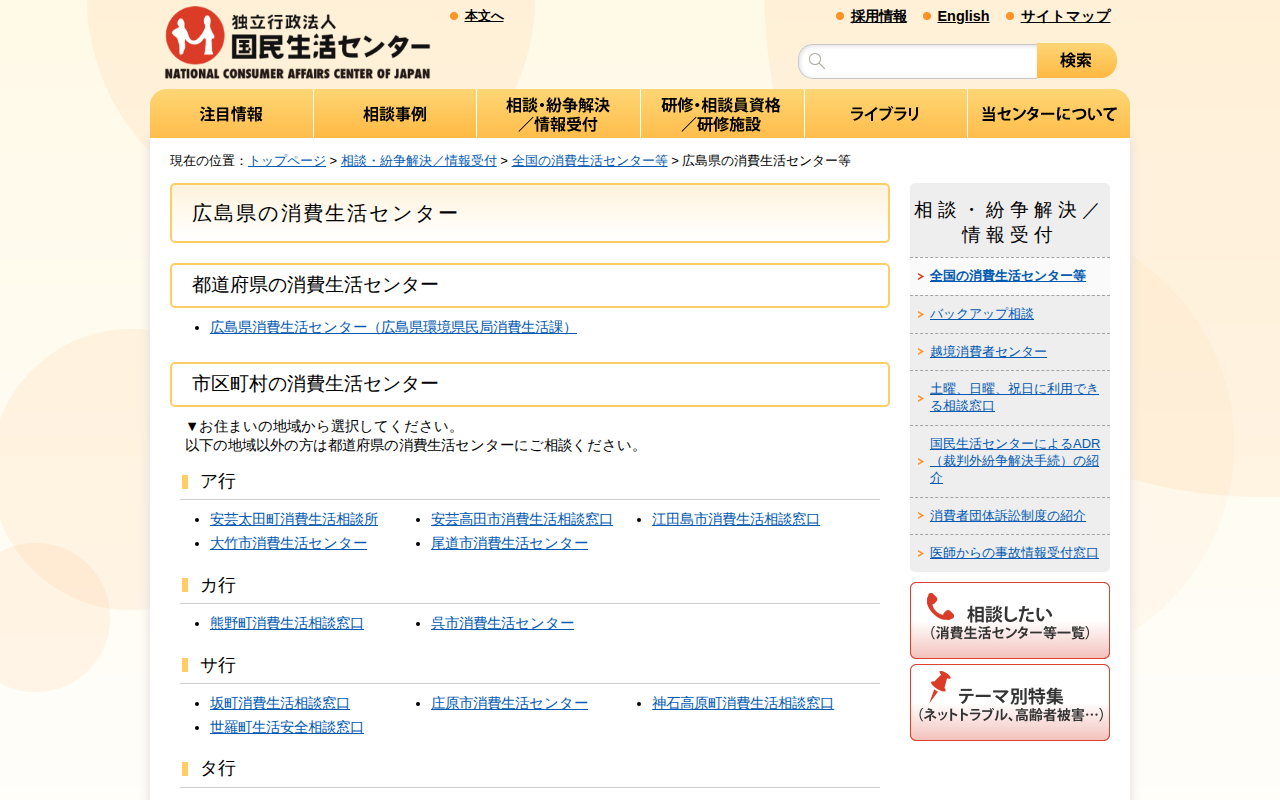Return to トップページ via breadcrumb
Image resolution: width=1280 pixels, height=800 pixels.
click(286, 160)
